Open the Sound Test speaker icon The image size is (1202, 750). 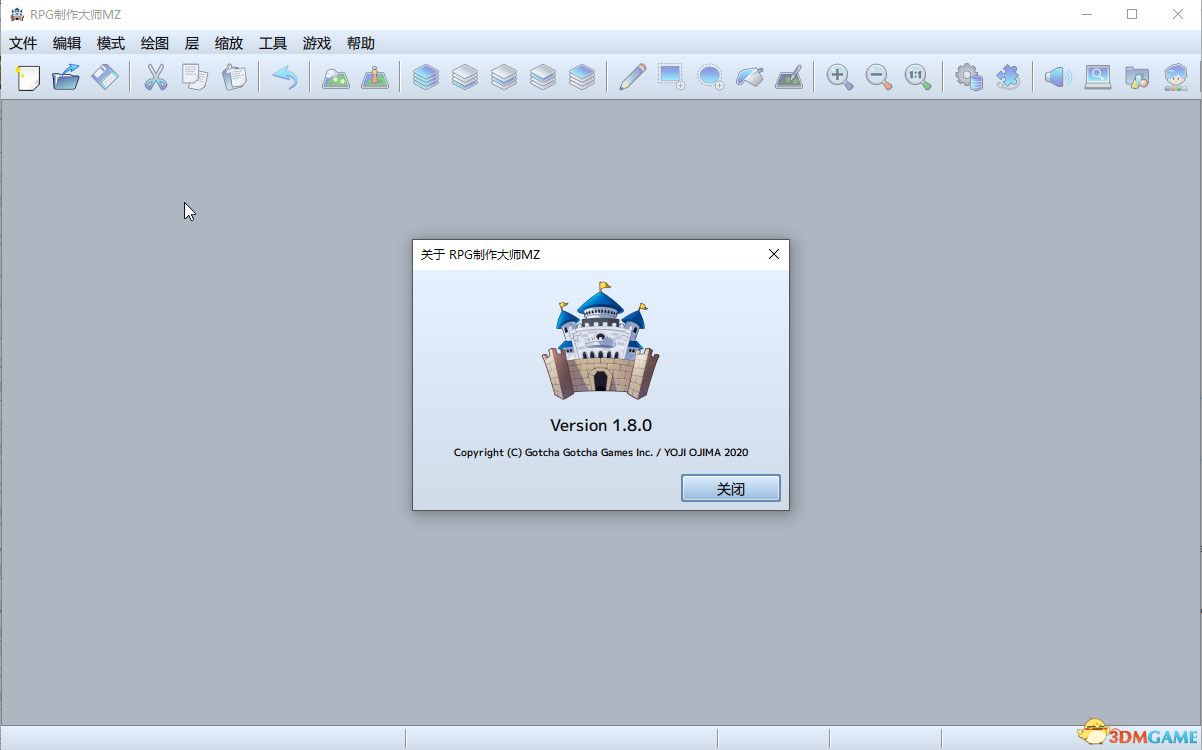1059,77
